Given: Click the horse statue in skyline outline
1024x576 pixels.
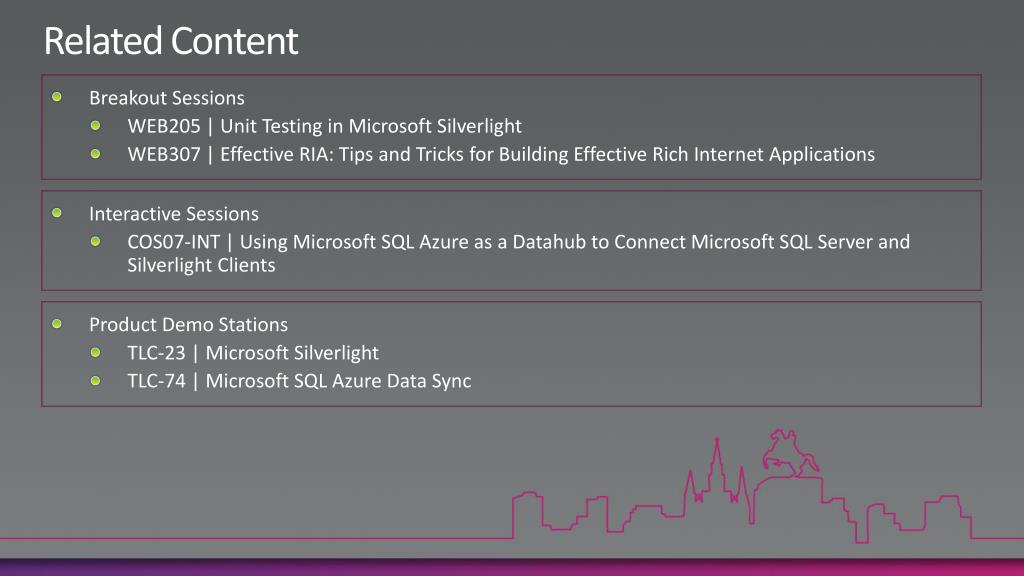Looking at the screenshot, I should click(790, 453).
